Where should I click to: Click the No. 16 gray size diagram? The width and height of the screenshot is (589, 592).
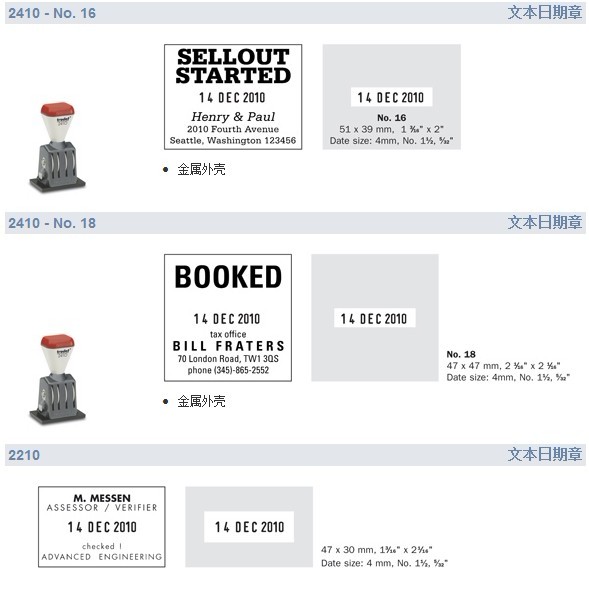(x=392, y=97)
